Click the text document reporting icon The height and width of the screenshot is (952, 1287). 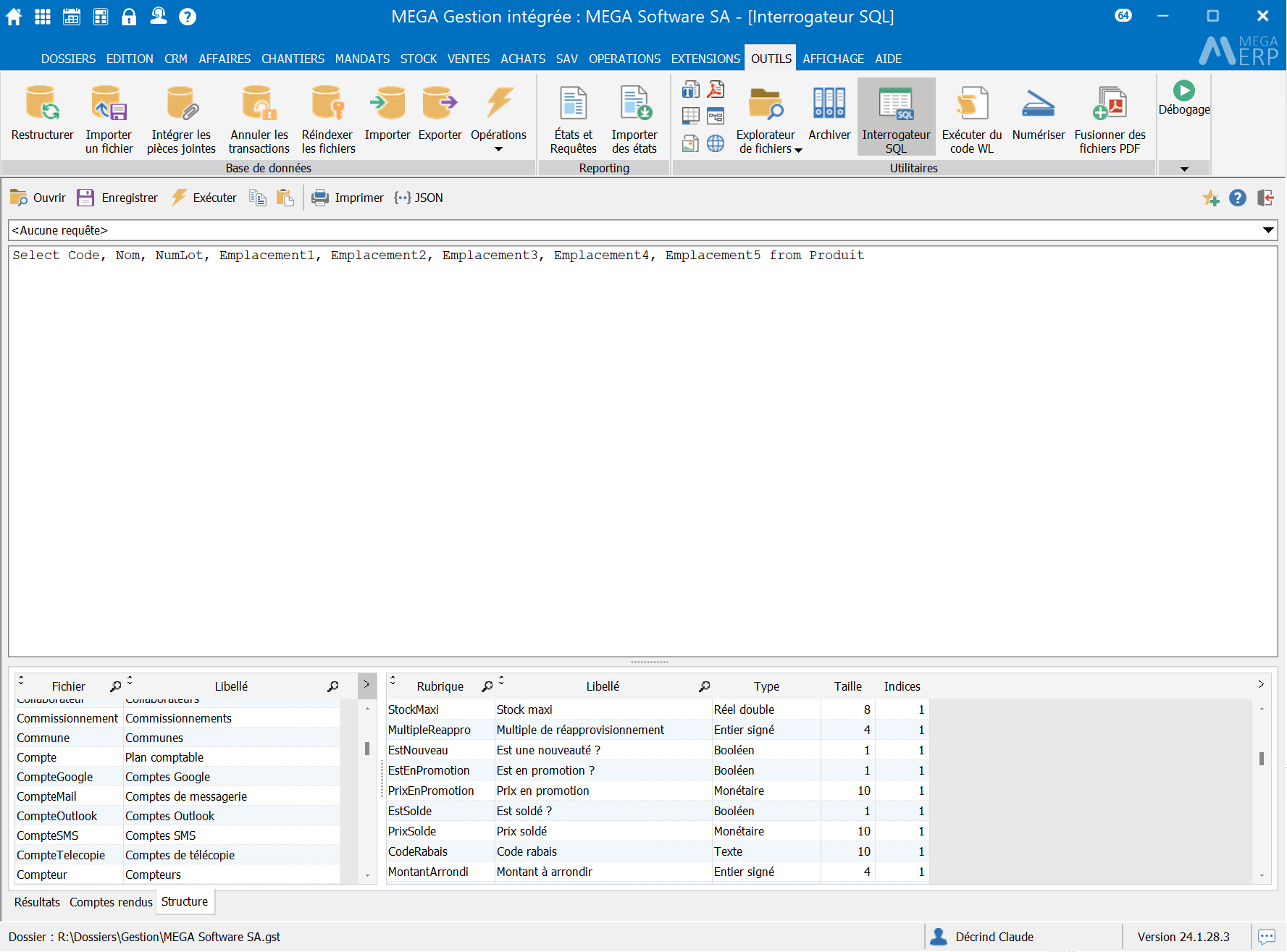pos(691,89)
